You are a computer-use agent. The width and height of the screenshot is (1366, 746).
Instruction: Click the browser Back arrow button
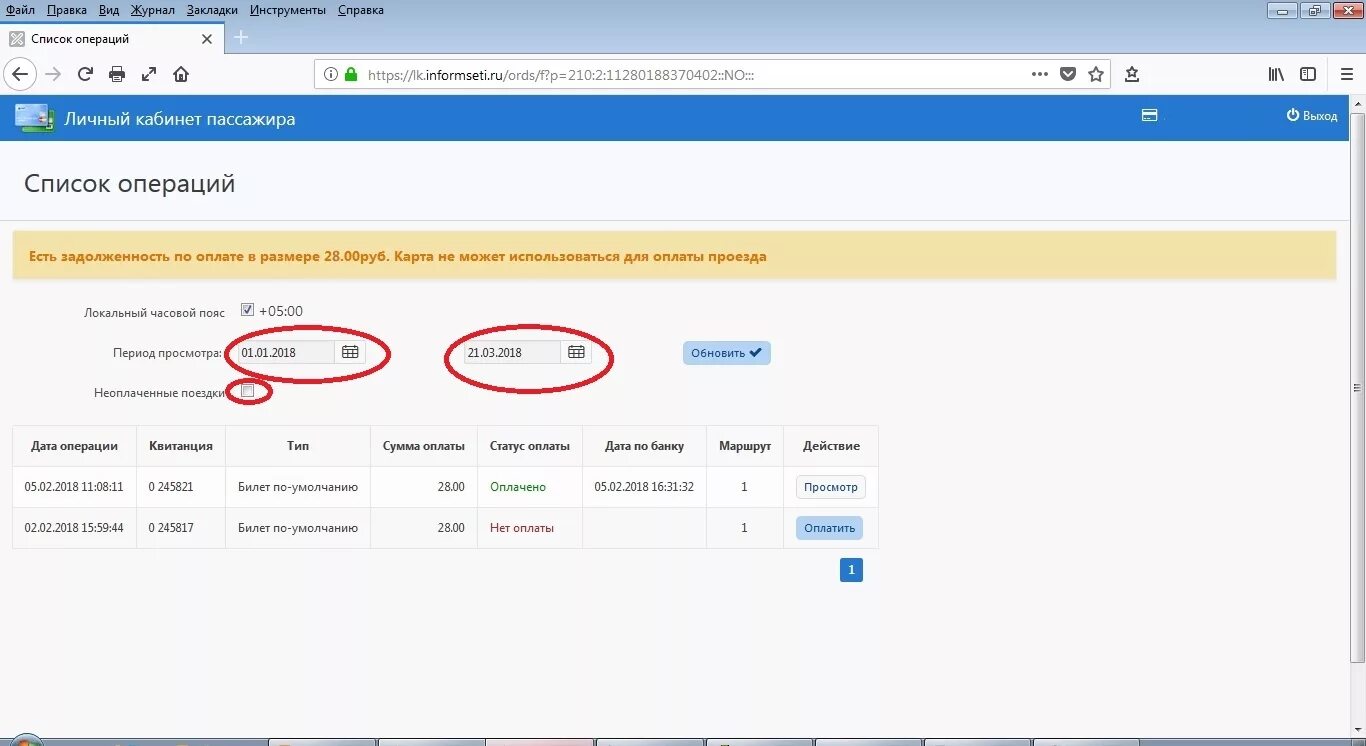(x=20, y=74)
